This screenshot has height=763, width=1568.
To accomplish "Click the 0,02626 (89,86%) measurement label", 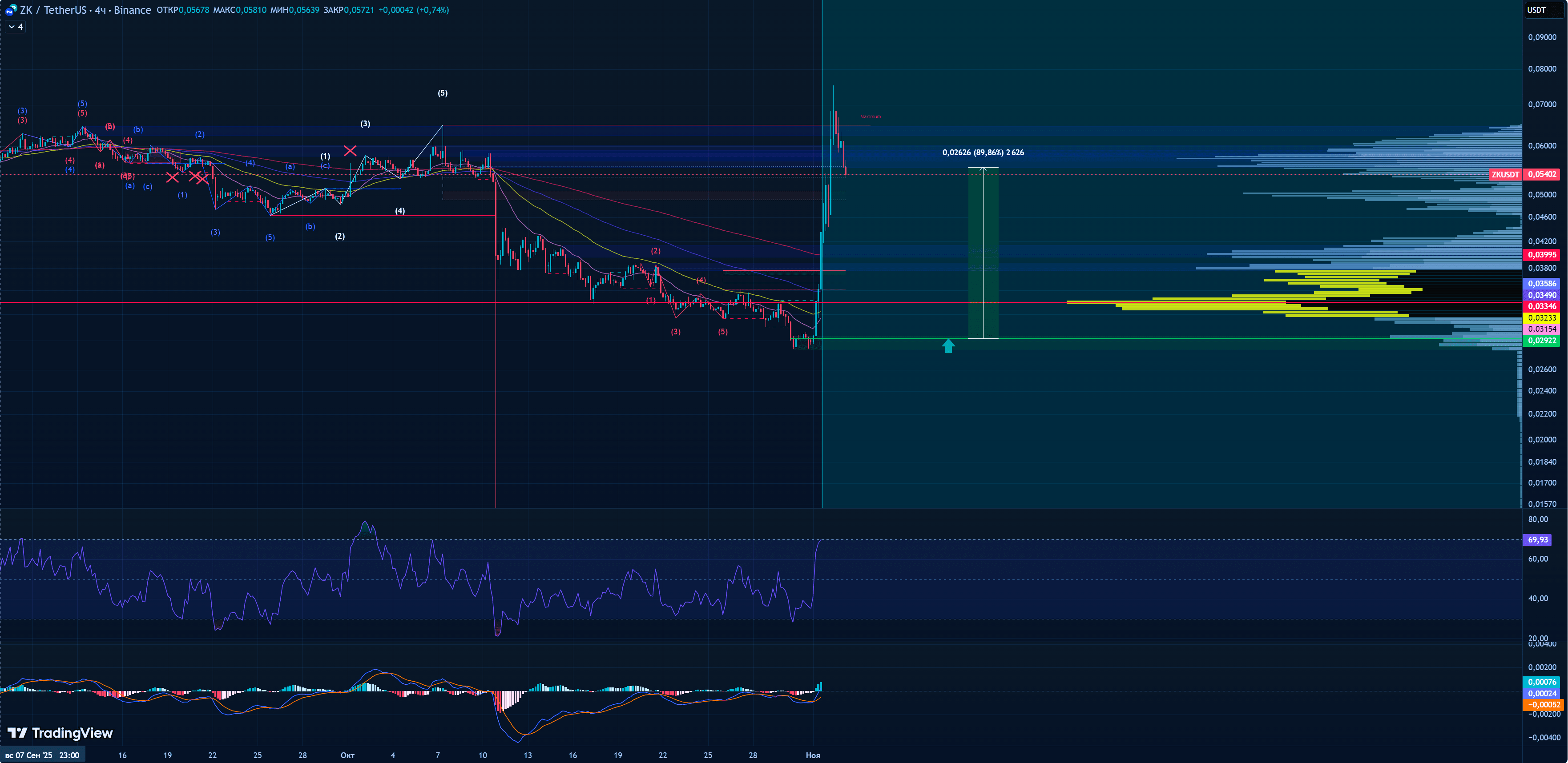I will tap(983, 153).
